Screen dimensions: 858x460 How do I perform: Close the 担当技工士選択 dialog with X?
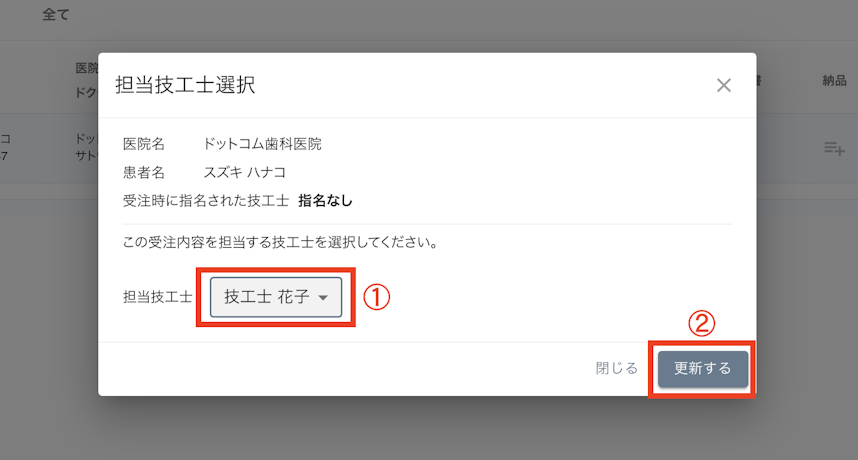point(724,85)
